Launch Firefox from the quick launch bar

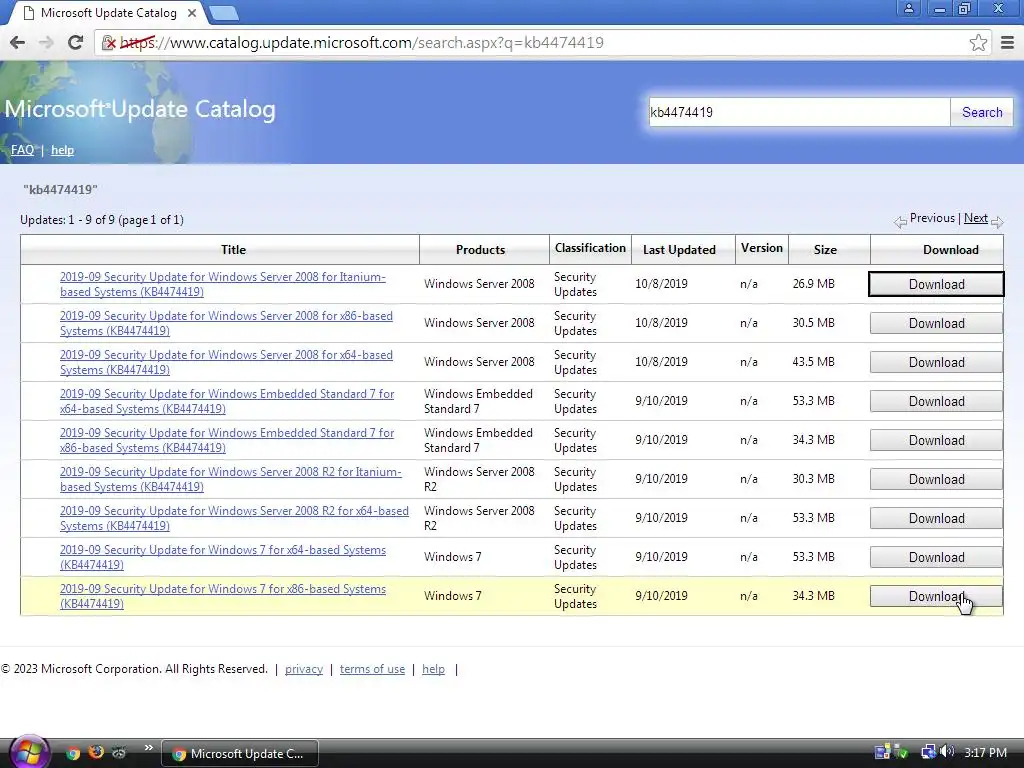pos(96,752)
